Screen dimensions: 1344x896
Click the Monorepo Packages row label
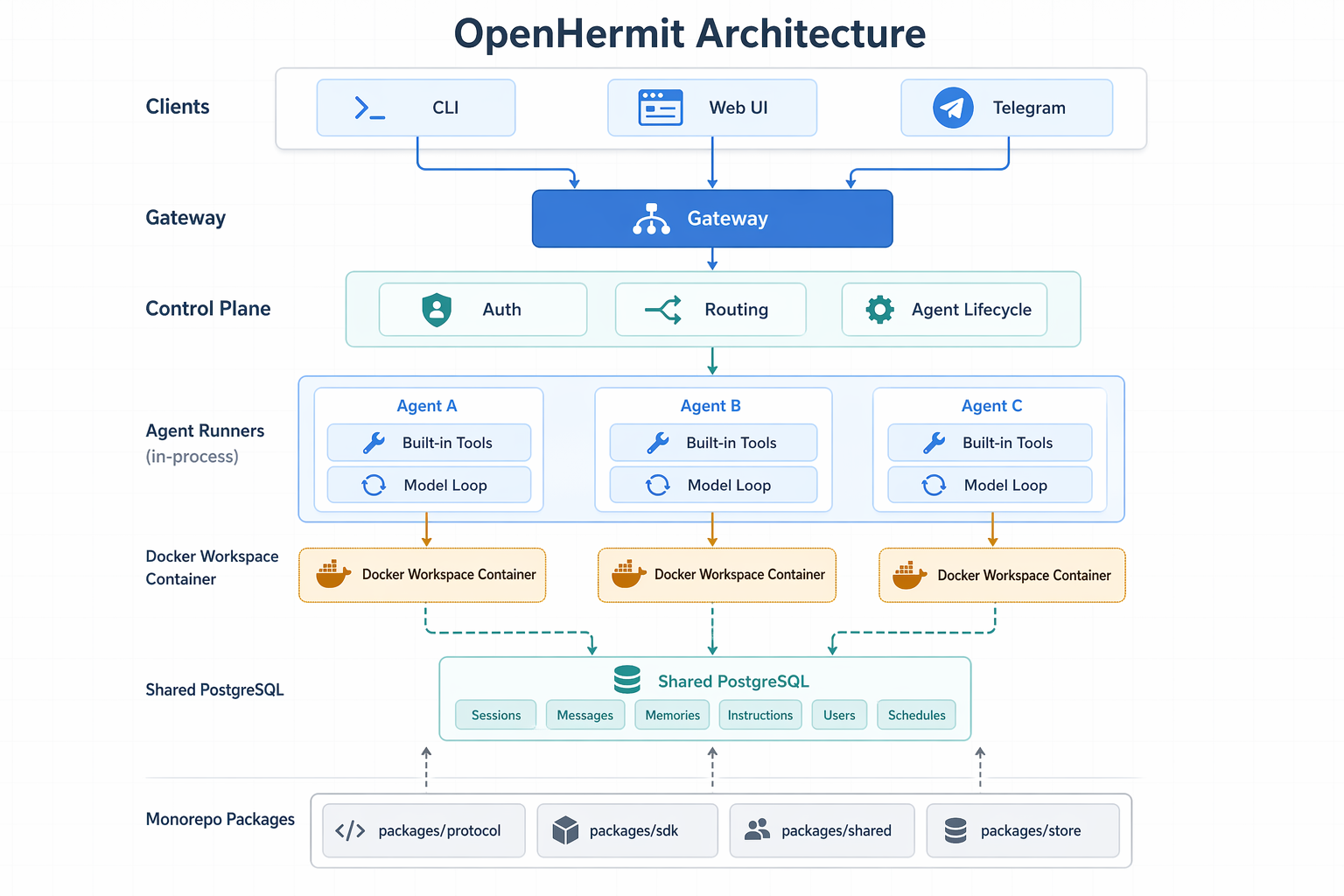click(220, 819)
